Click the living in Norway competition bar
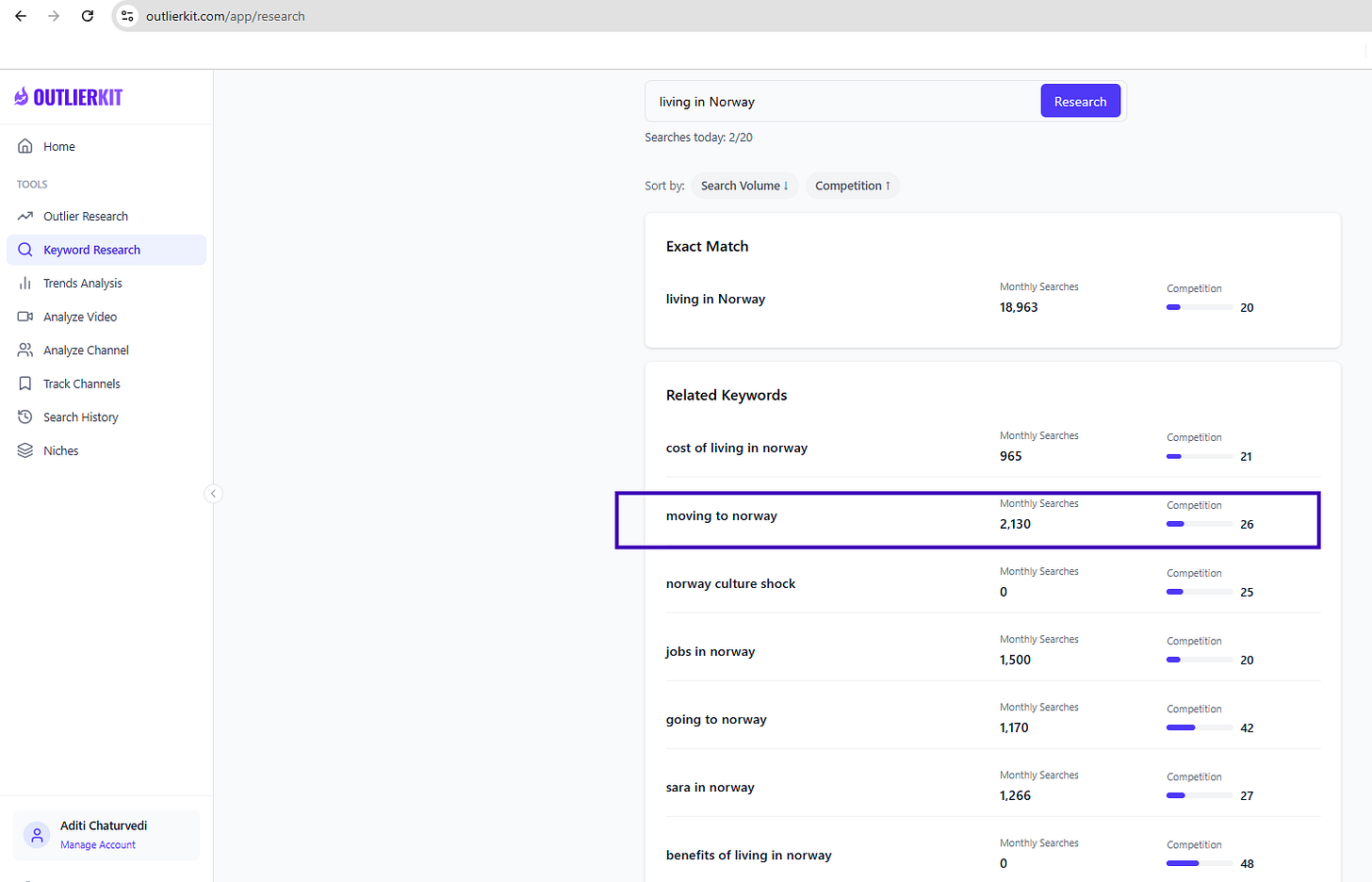Image resolution: width=1372 pixels, height=882 pixels. pyautogui.click(x=1200, y=307)
